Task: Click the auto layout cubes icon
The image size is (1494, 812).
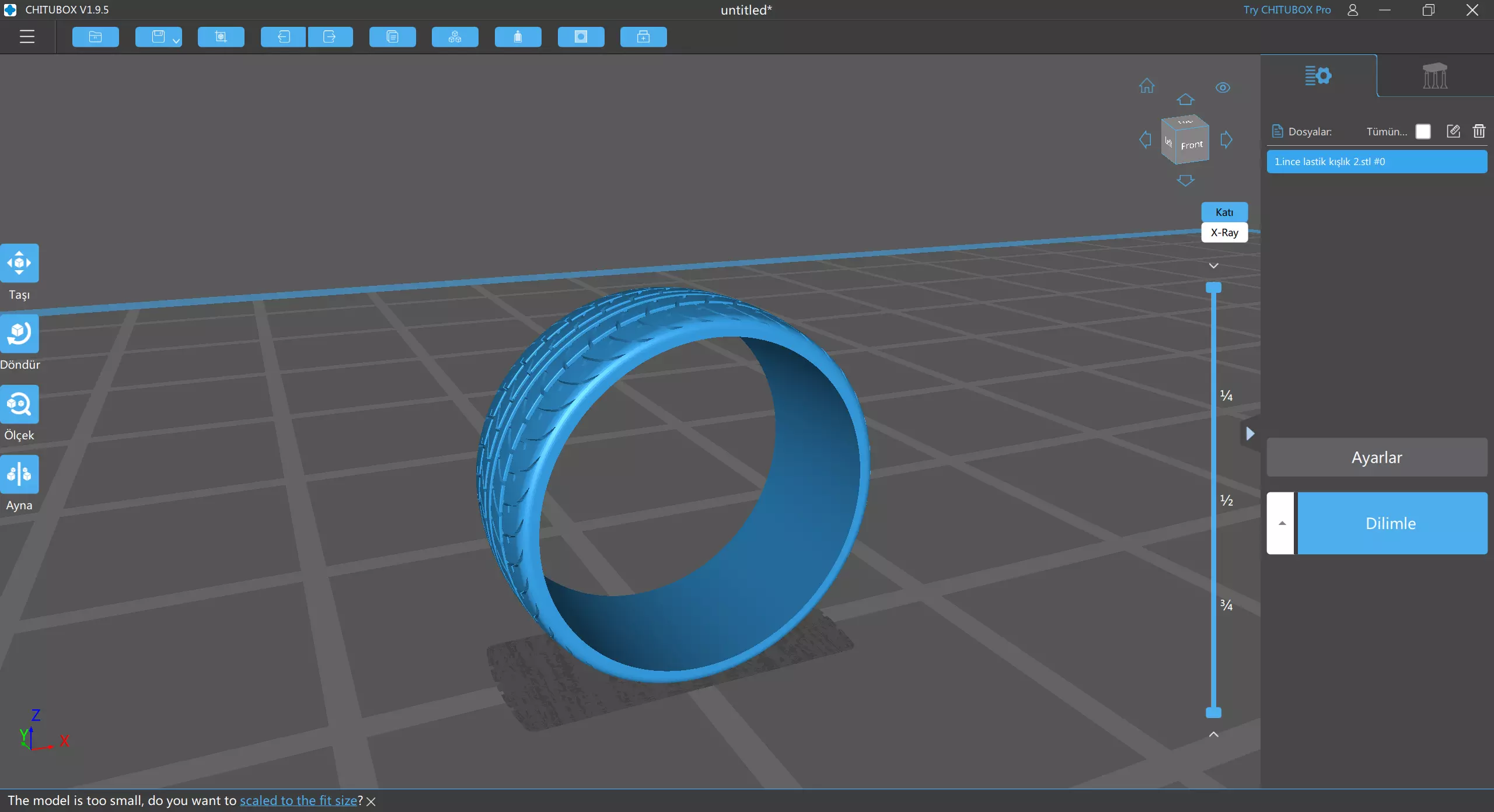Action: point(455,37)
